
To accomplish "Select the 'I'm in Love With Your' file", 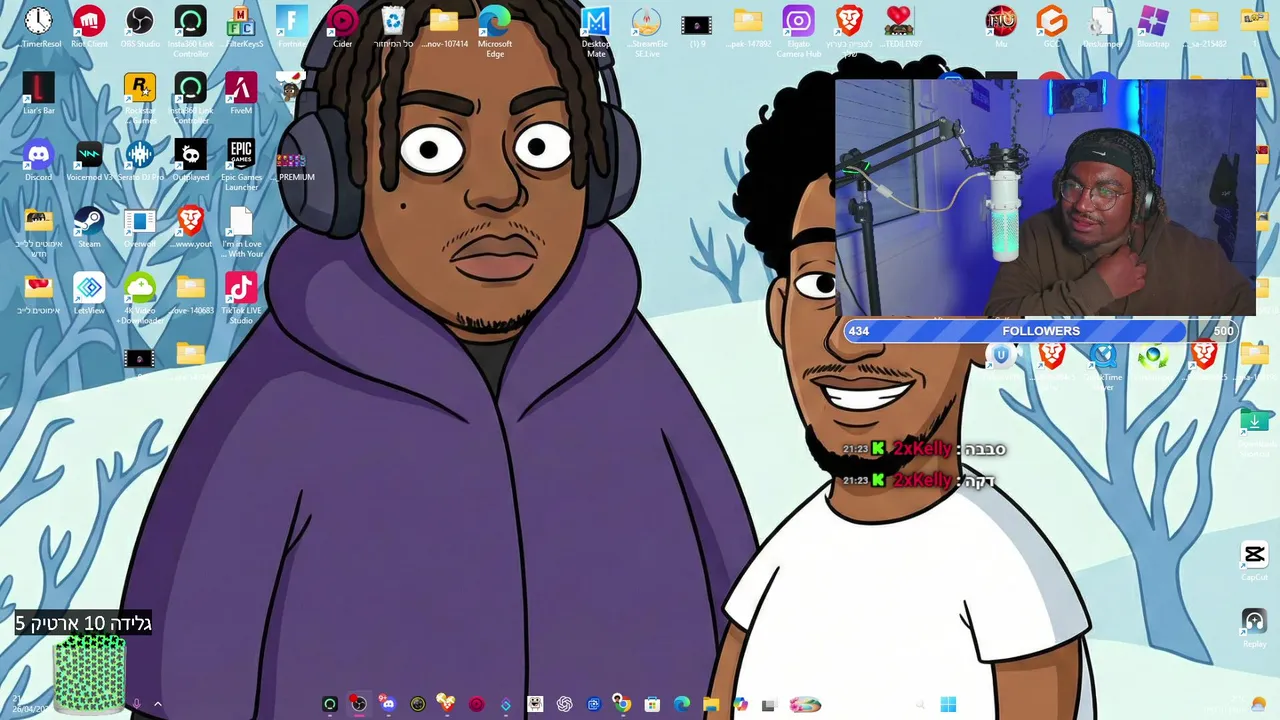I will coord(241,232).
